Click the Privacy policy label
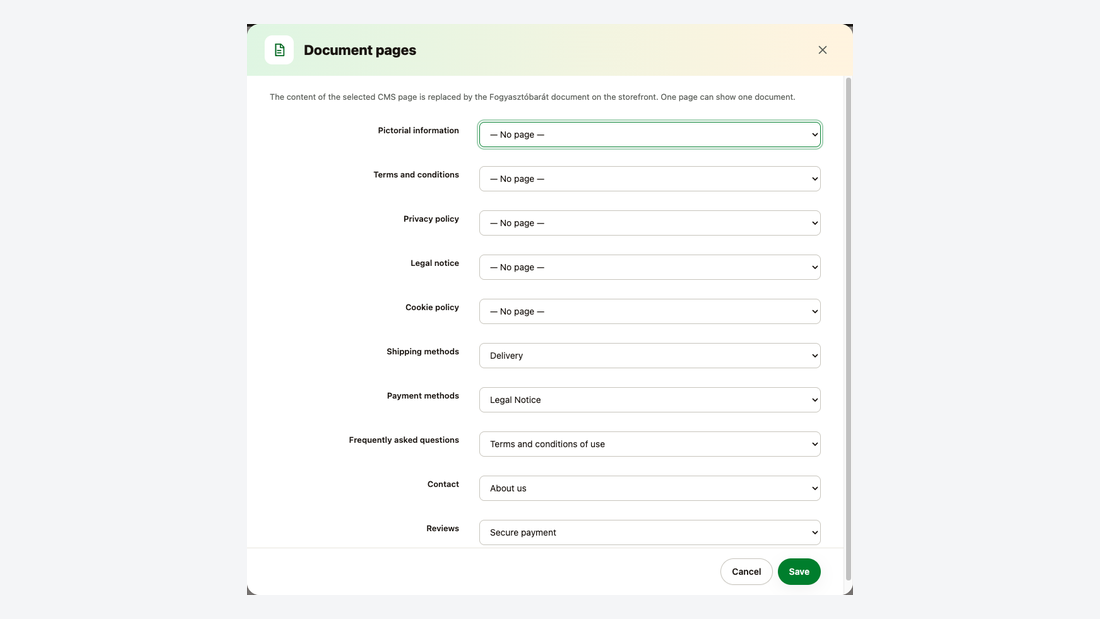Viewport: 1100px width, 619px height. [x=431, y=219]
